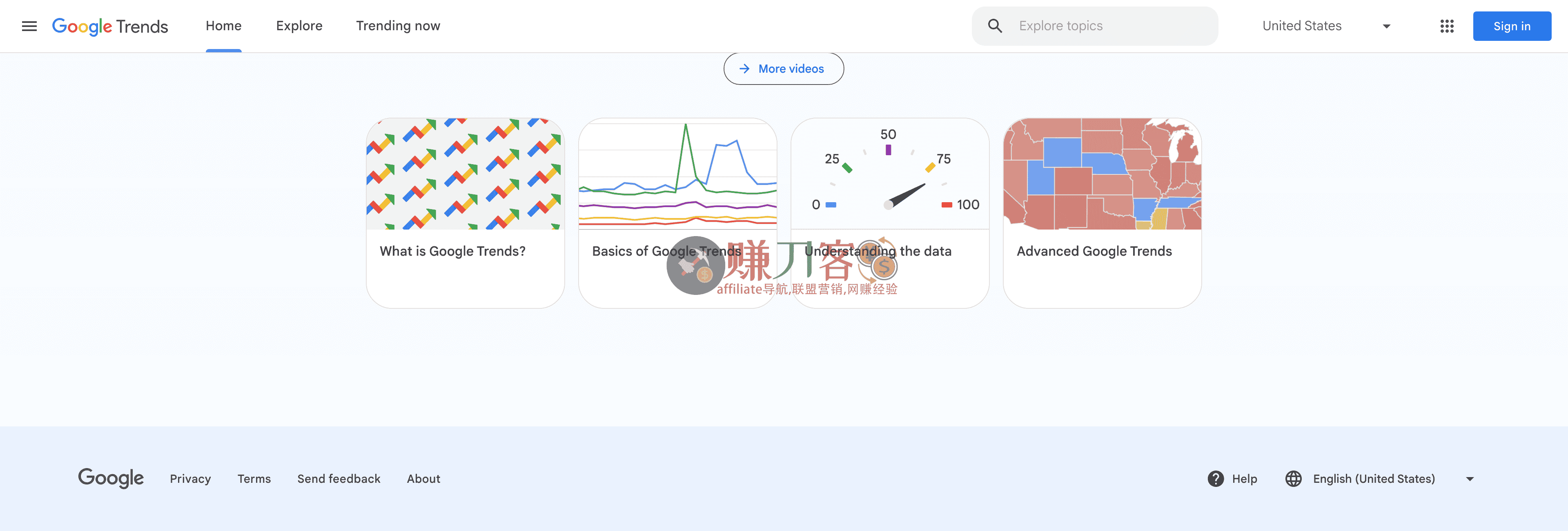
Task: Click the search magnifier icon
Action: pos(994,26)
